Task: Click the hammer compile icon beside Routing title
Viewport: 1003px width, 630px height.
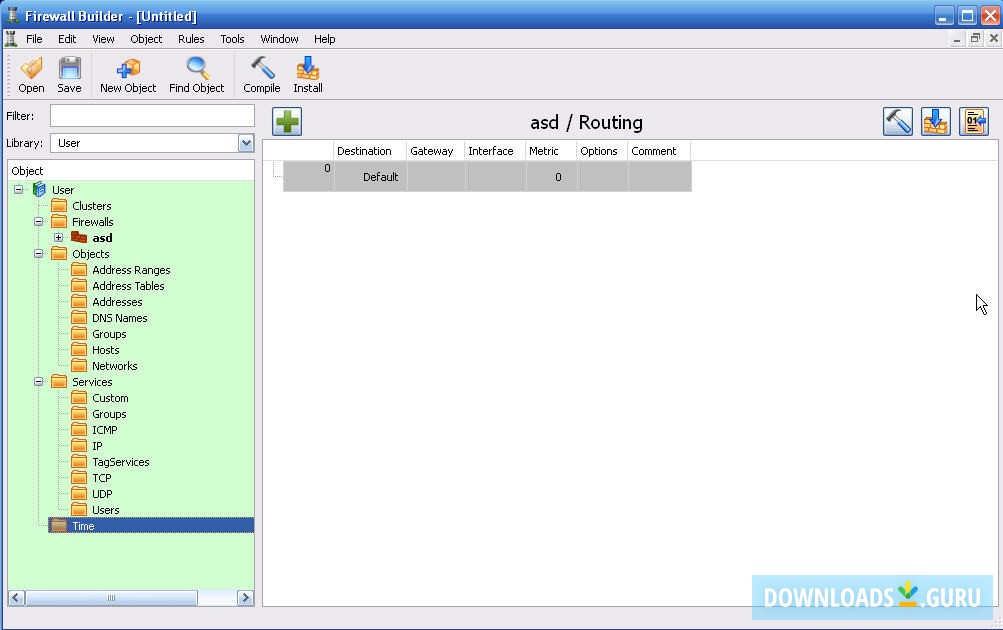Action: (x=898, y=122)
